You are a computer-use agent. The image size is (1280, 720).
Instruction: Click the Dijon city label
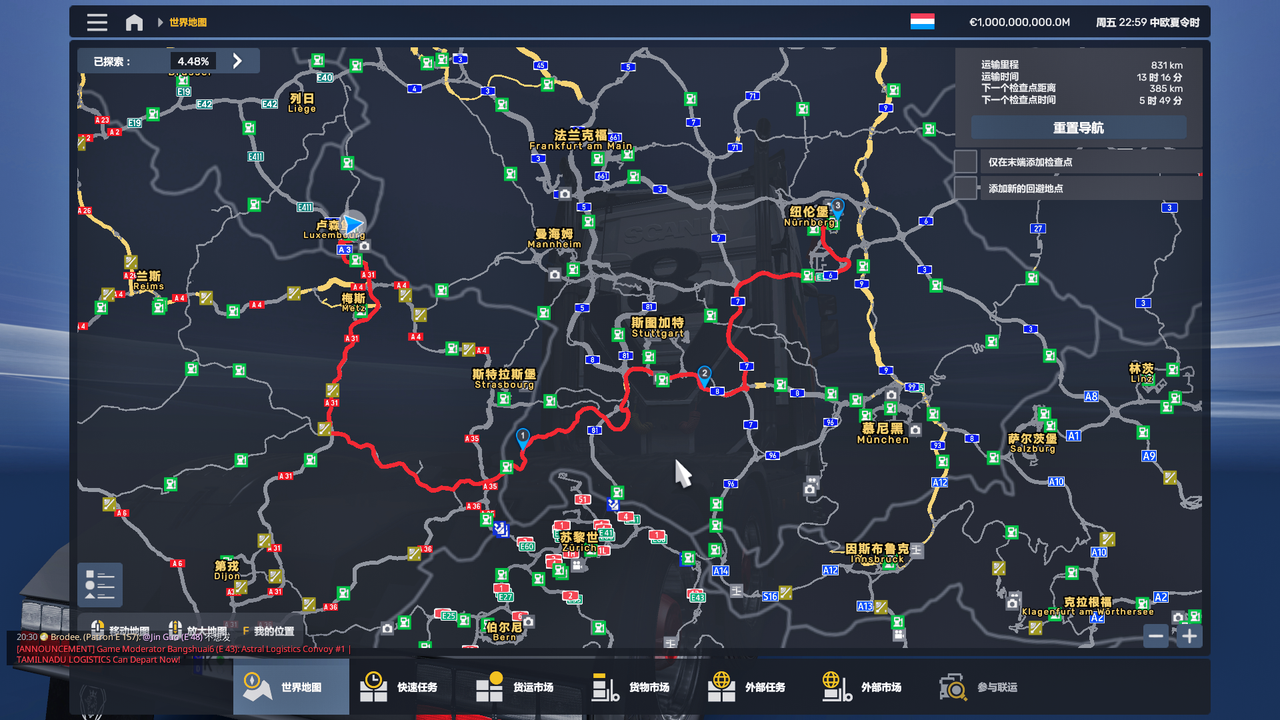click(x=227, y=571)
